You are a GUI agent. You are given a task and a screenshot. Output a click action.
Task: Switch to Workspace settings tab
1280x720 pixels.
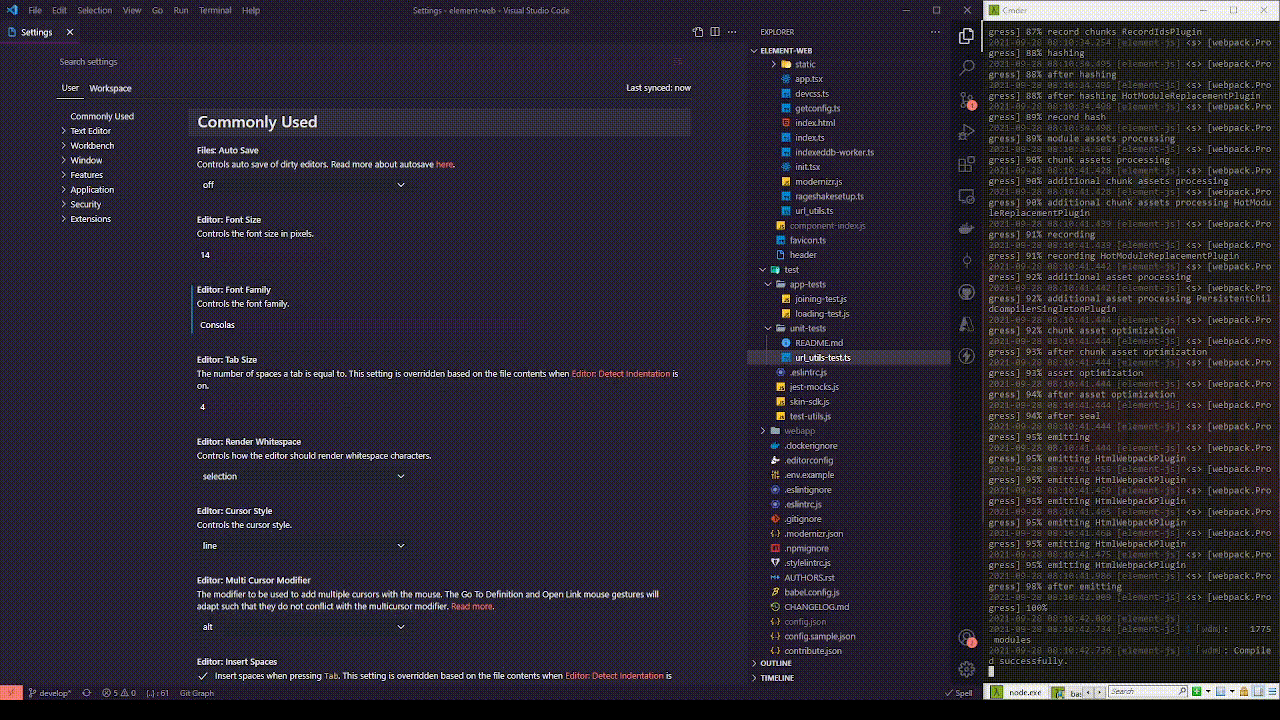click(x=110, y=88)
